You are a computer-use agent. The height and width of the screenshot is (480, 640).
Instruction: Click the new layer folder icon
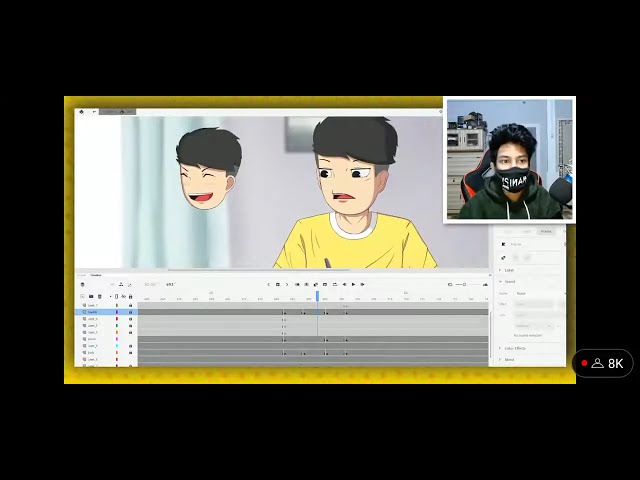point(91,296)
